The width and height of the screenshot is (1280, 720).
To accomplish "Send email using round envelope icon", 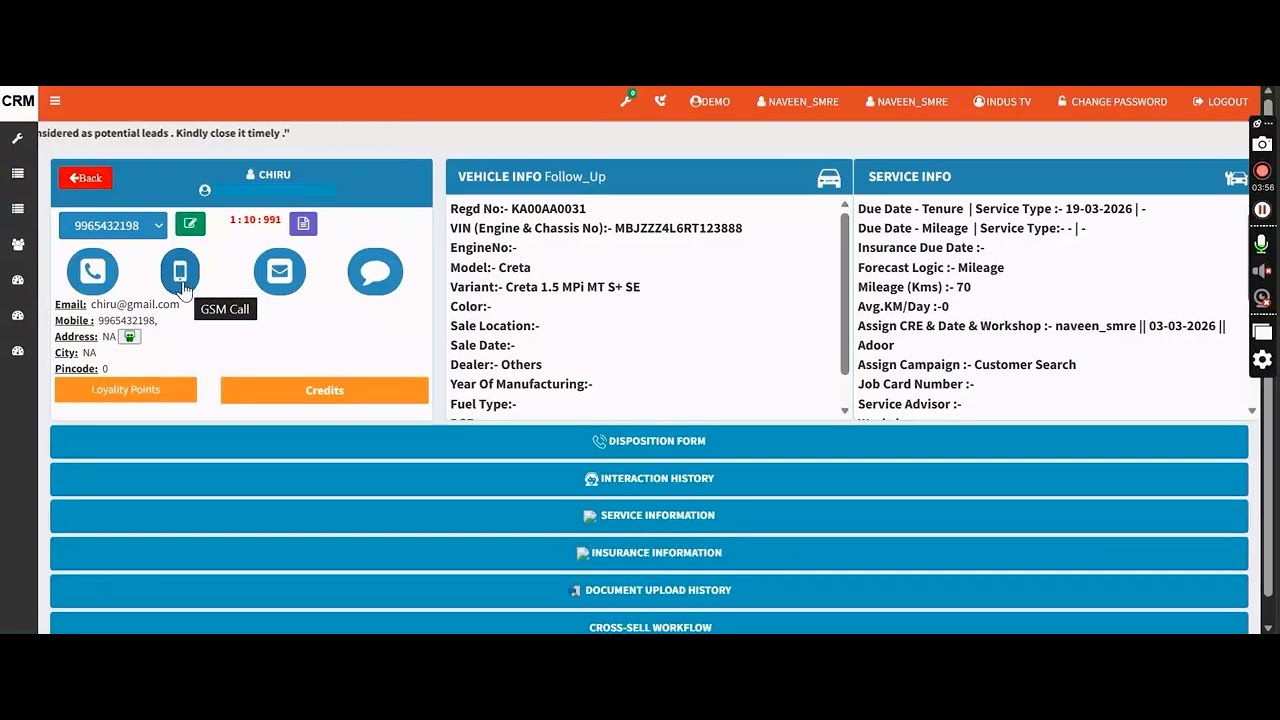I will click(280, 271).
